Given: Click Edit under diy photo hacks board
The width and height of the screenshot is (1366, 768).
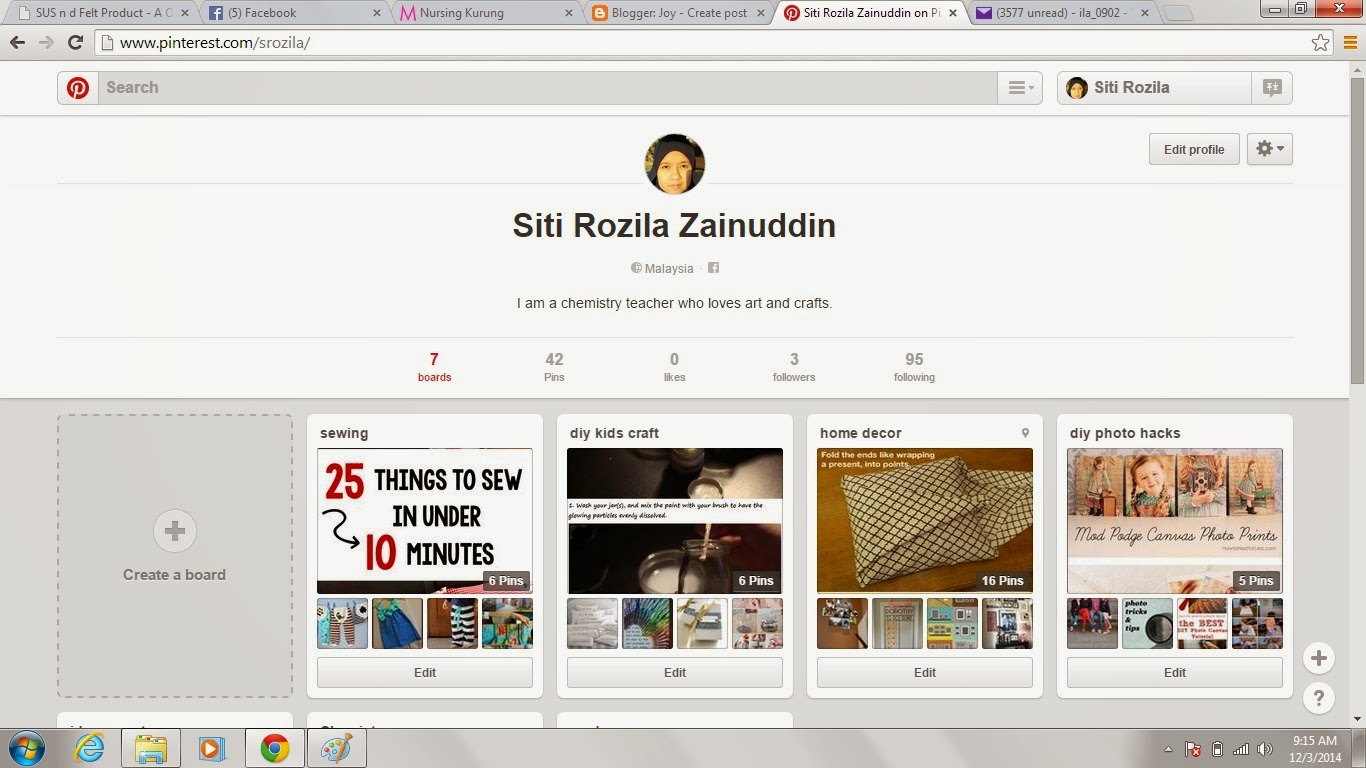Looking at the screenshot, I should pyautogui.click(x=1175, y=673).
